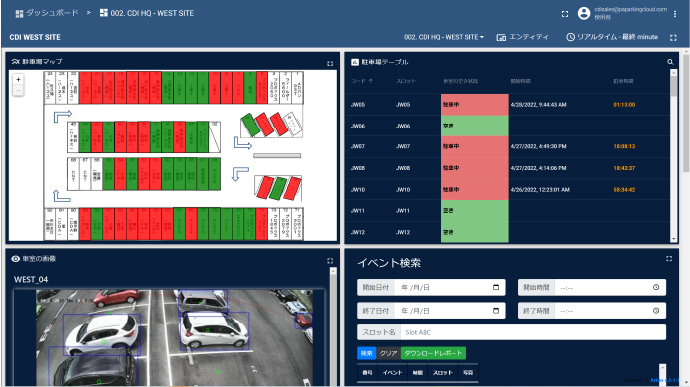
Task: Open the calendar picker for 終了日付
Action: click(496, 310)
